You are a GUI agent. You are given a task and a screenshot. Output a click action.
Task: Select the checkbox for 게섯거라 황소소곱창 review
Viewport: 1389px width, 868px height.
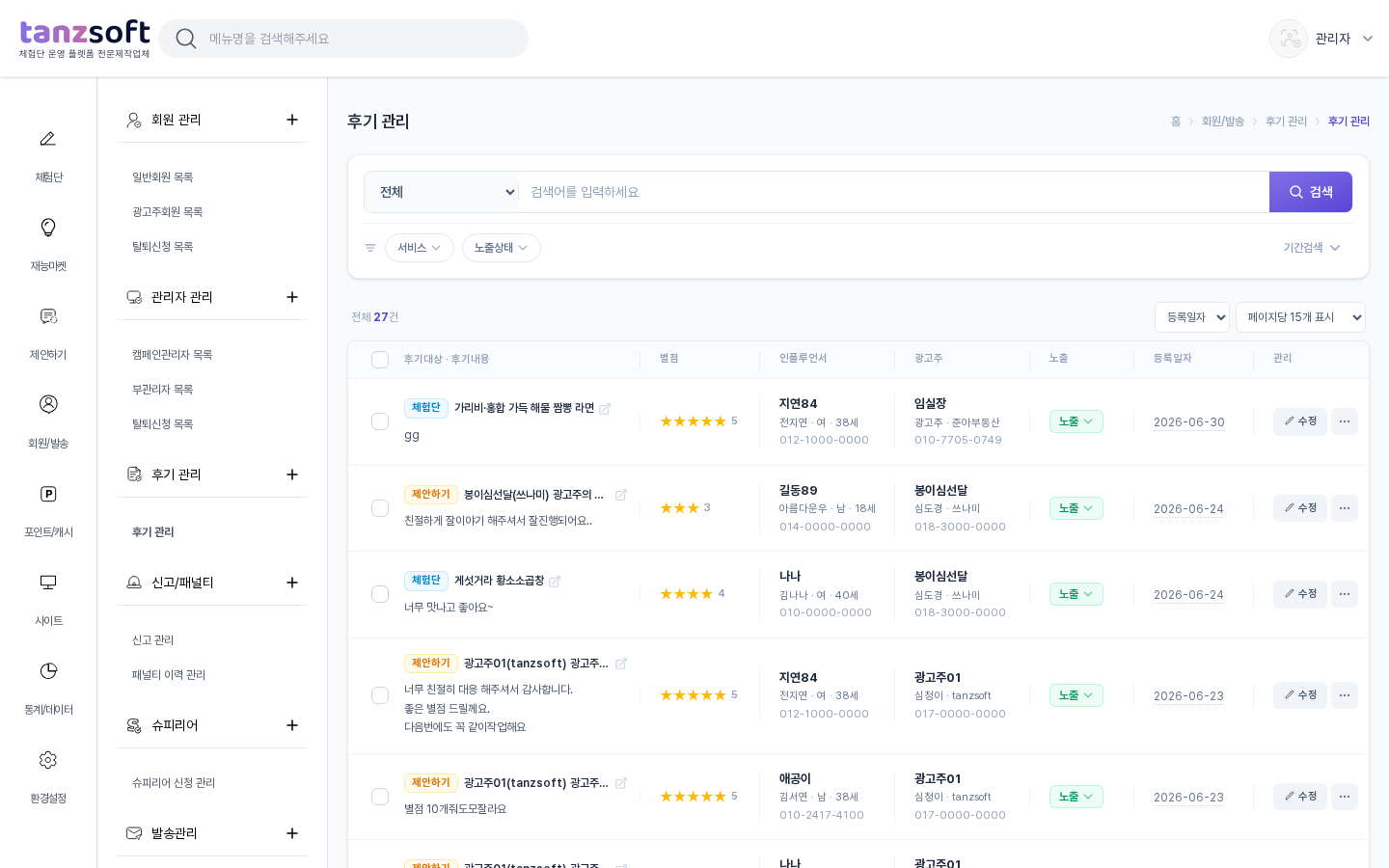pos(380,594)
